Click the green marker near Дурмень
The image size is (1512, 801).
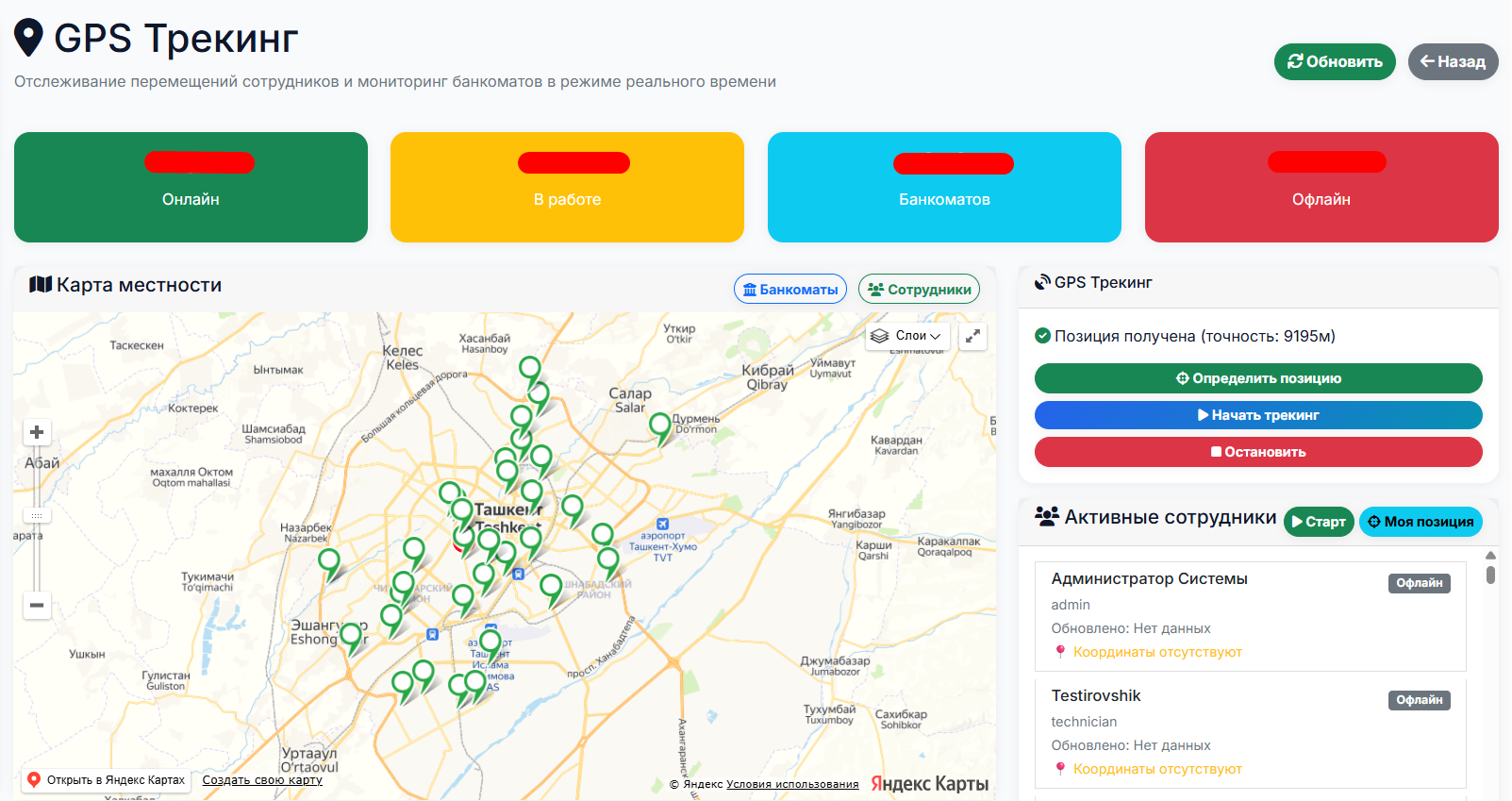[x=659, y=425]
